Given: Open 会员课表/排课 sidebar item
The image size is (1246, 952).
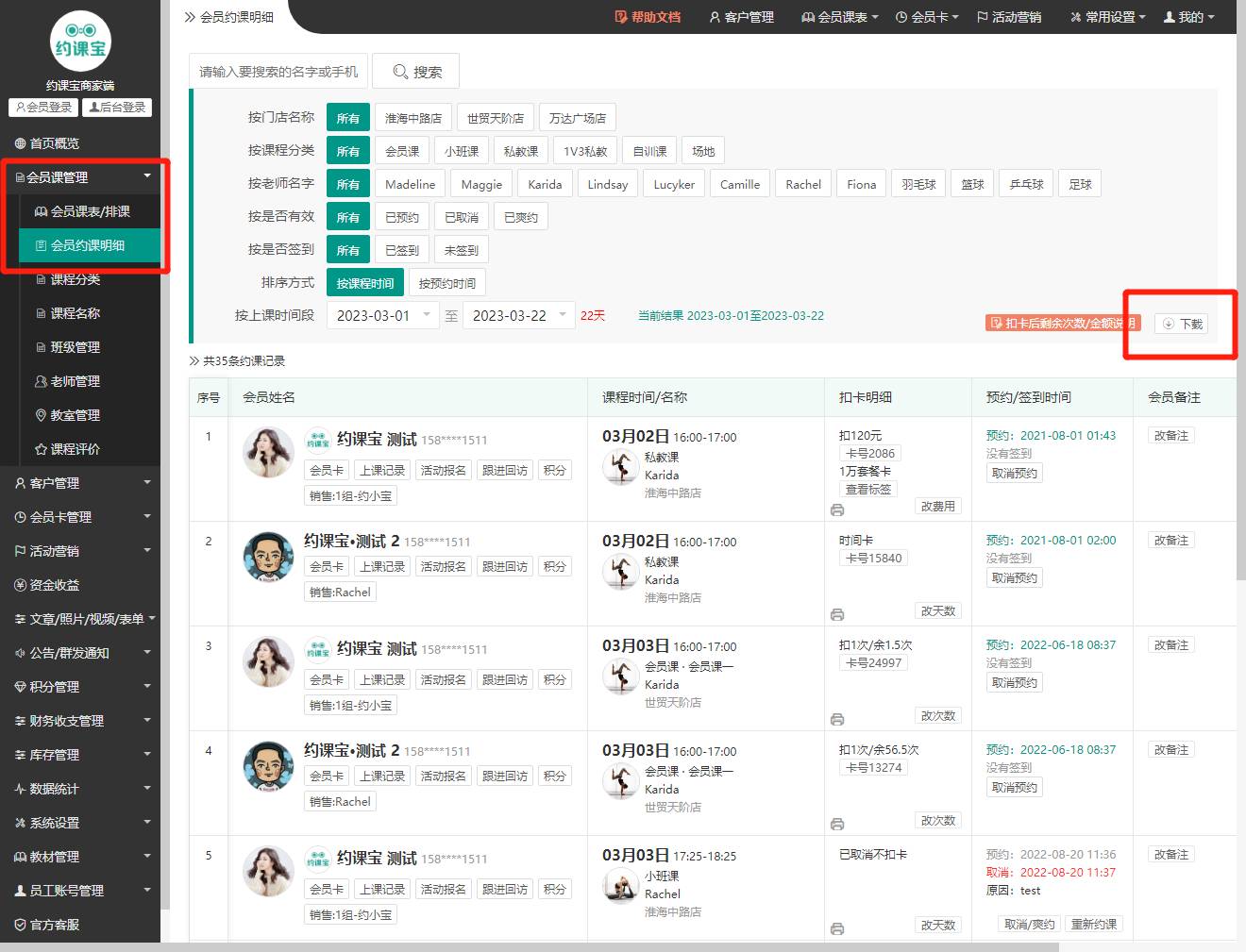Looking at the screenshot, I should (x=90, y=211).
